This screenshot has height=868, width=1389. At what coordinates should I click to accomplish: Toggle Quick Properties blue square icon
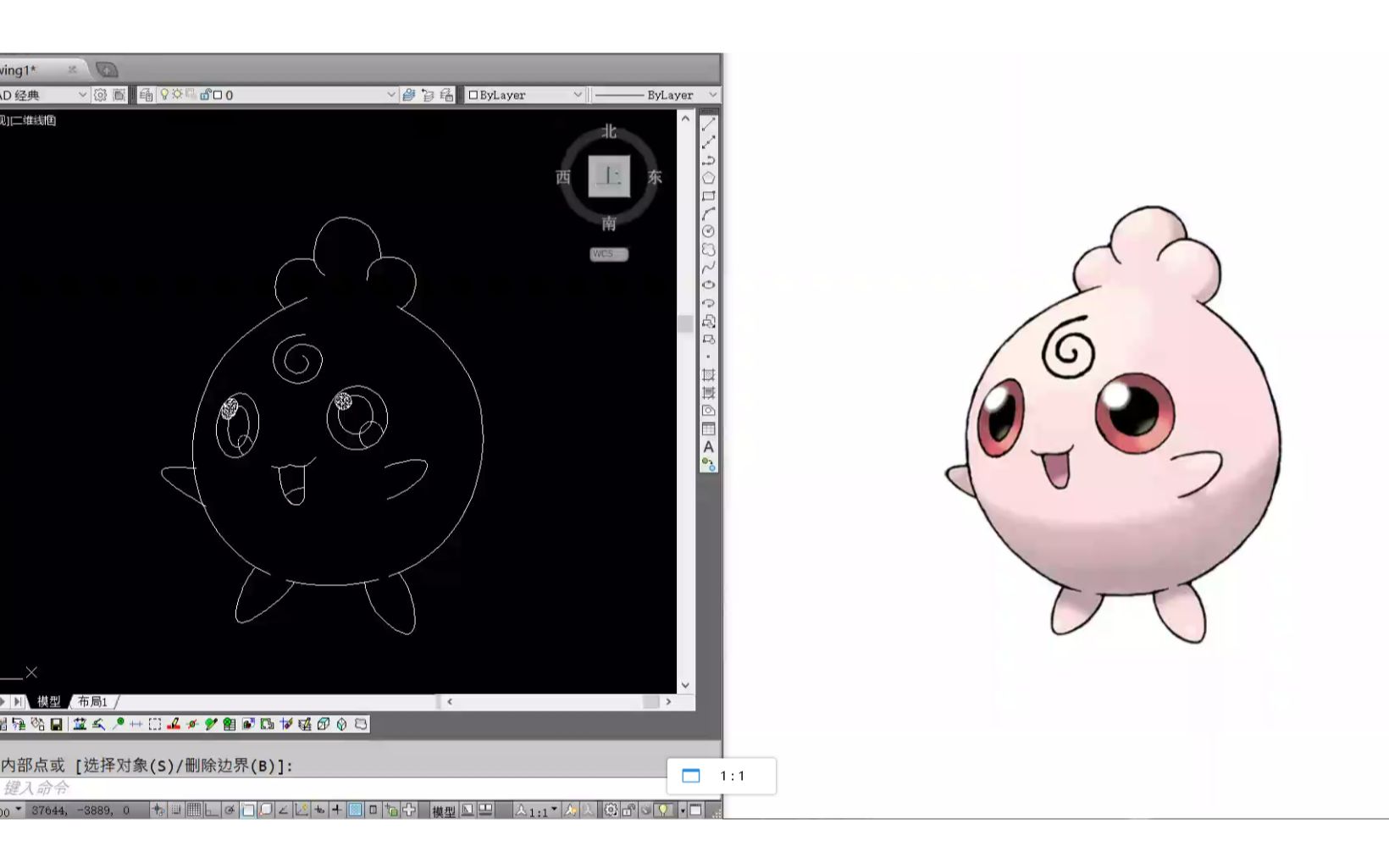pyautogui.click(x=354, y=810)
